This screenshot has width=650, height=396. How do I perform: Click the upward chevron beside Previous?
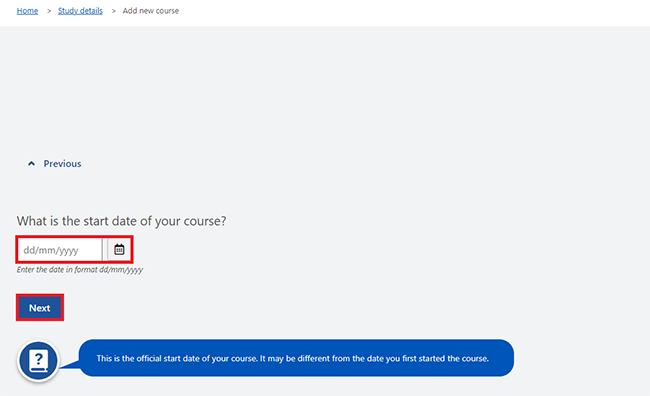(31, 164)
